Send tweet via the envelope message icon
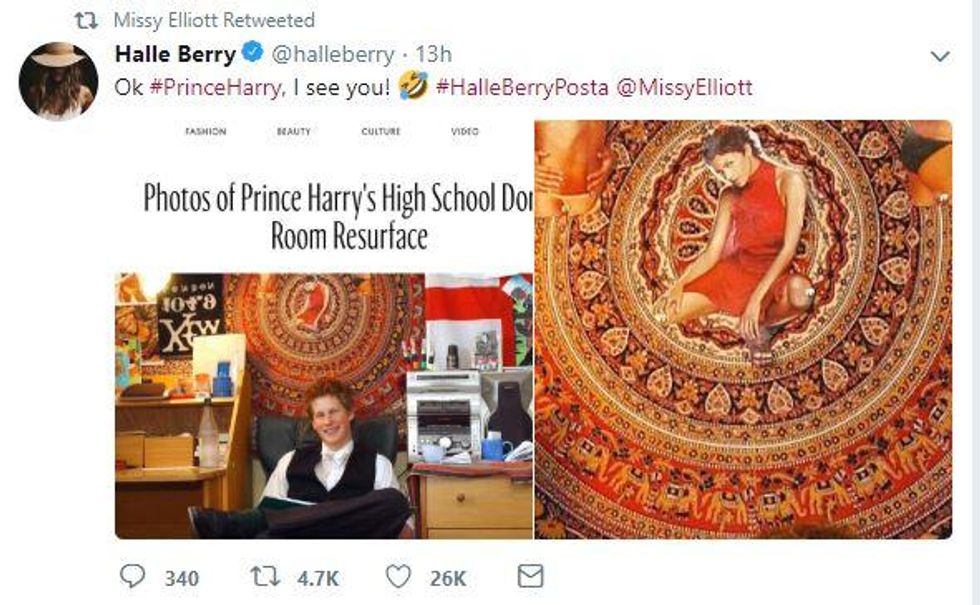Screen dimensions: 980x605 pyautogui.click(x=531, y=576)
